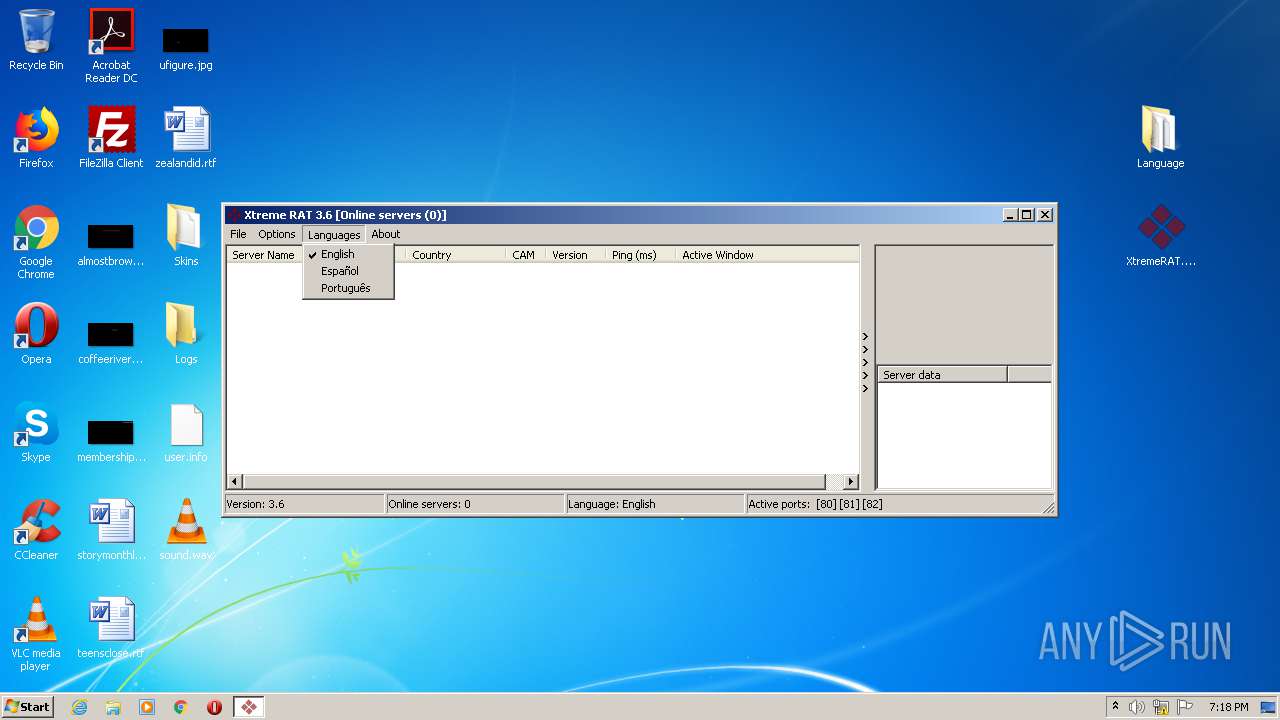Open the FileZilla Client desktop shortcut

click(x=111, y=139)
